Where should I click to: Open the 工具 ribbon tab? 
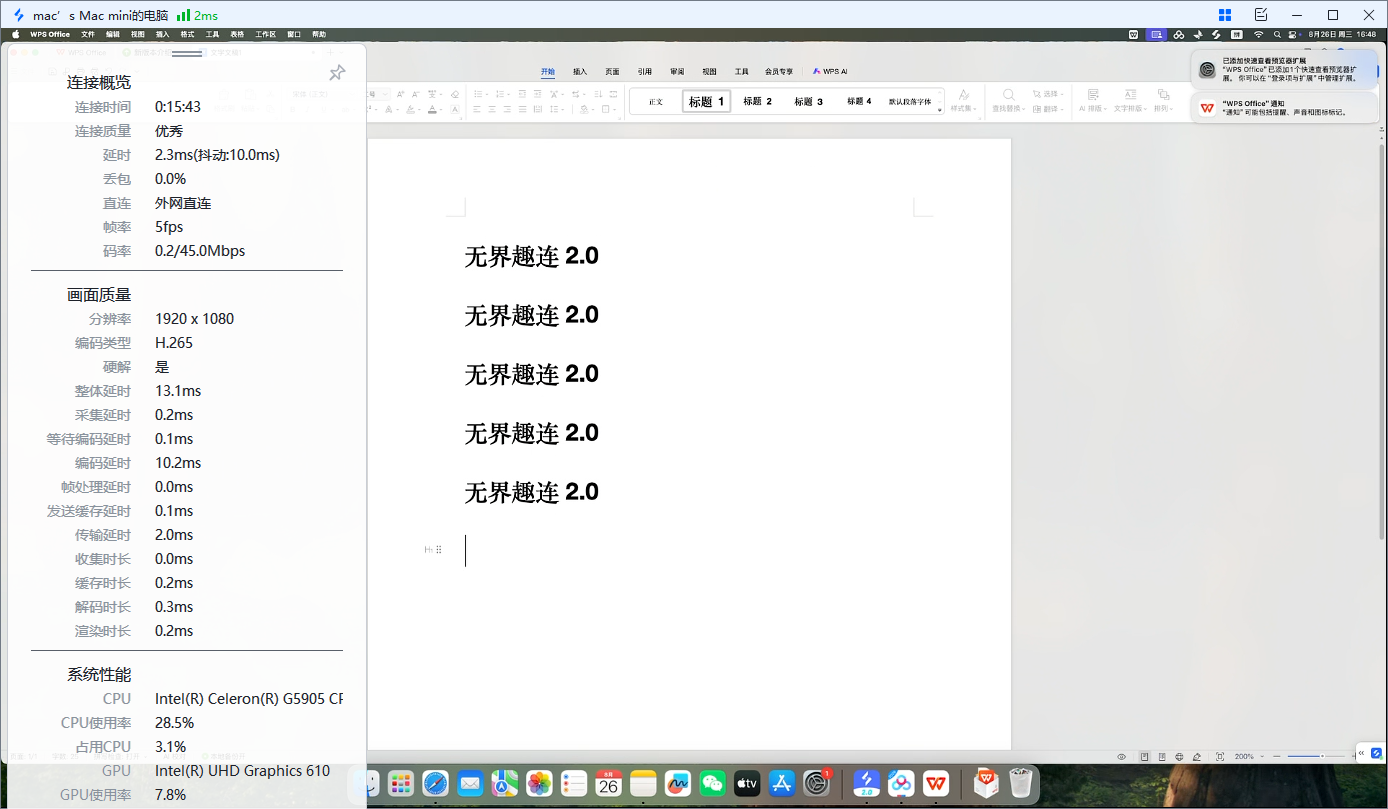click(x=741, y=72)
